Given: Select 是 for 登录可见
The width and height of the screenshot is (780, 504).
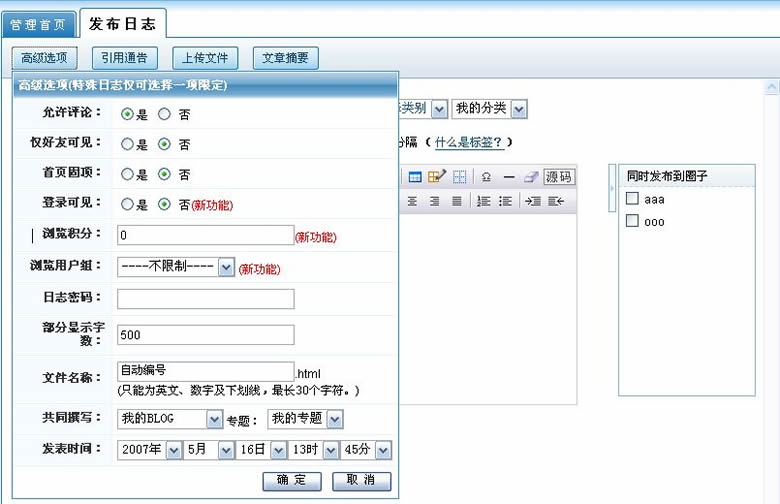Looking at the screenshot, I should 127,204.
